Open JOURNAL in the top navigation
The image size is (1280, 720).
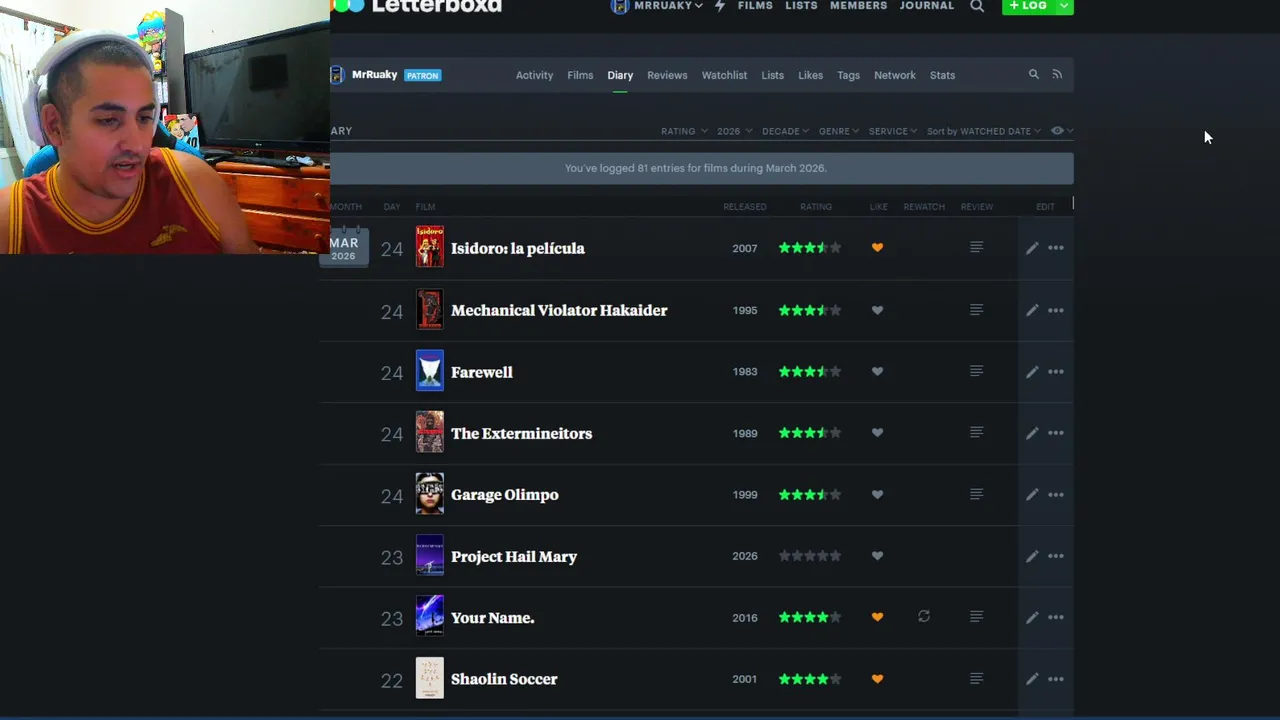point(927,6)
